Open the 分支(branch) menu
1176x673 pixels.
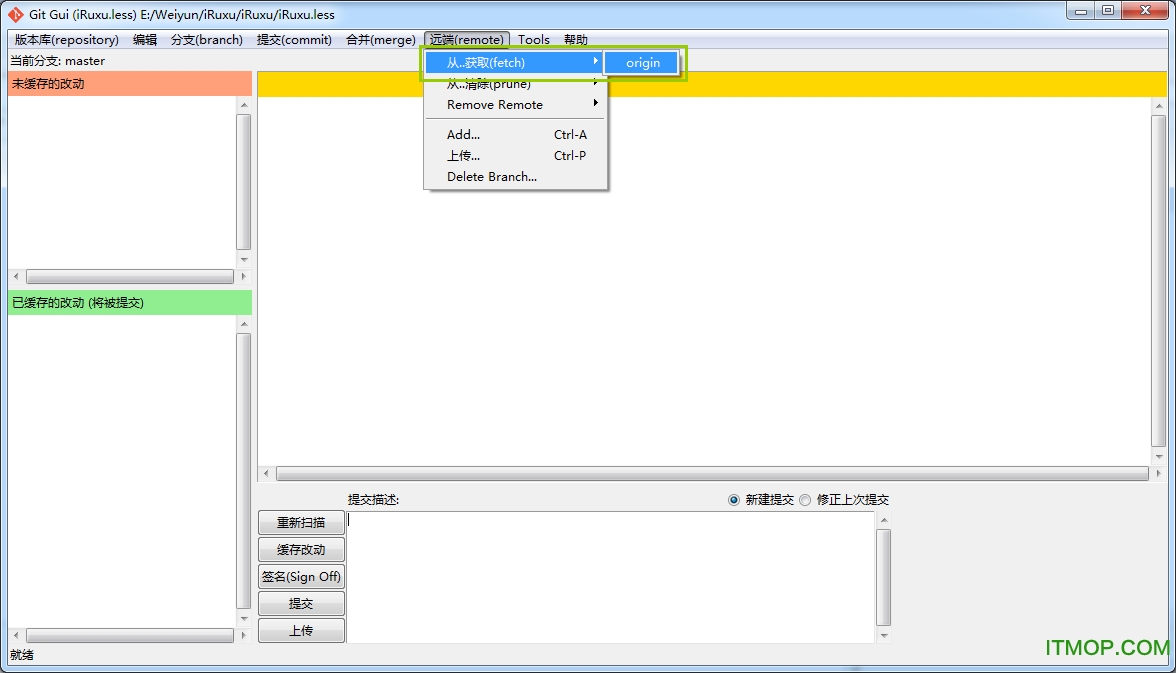coord(207,39)
